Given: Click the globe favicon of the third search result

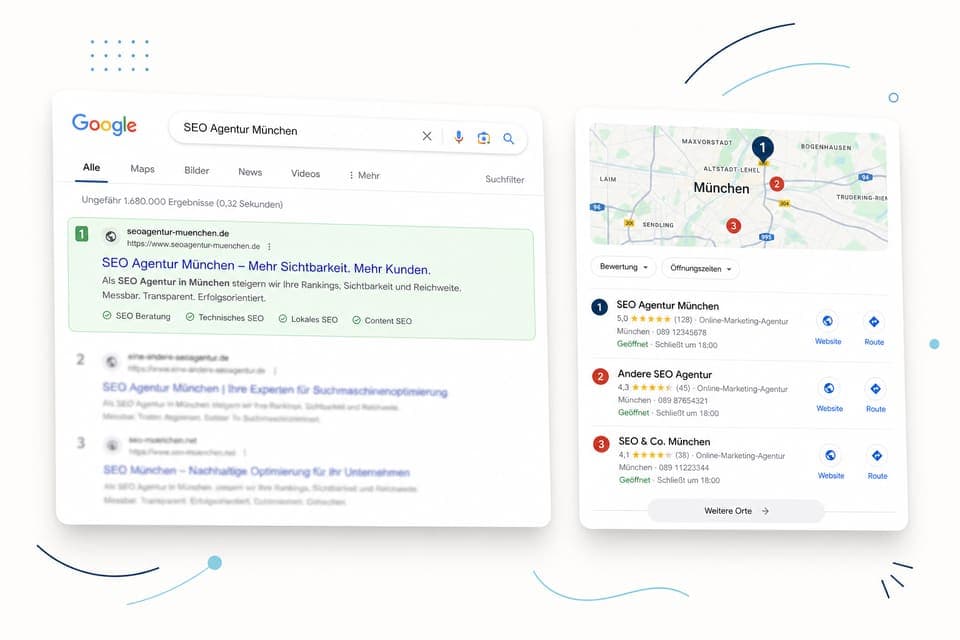Looking at the screenshot, I should (x=112, y=445).
